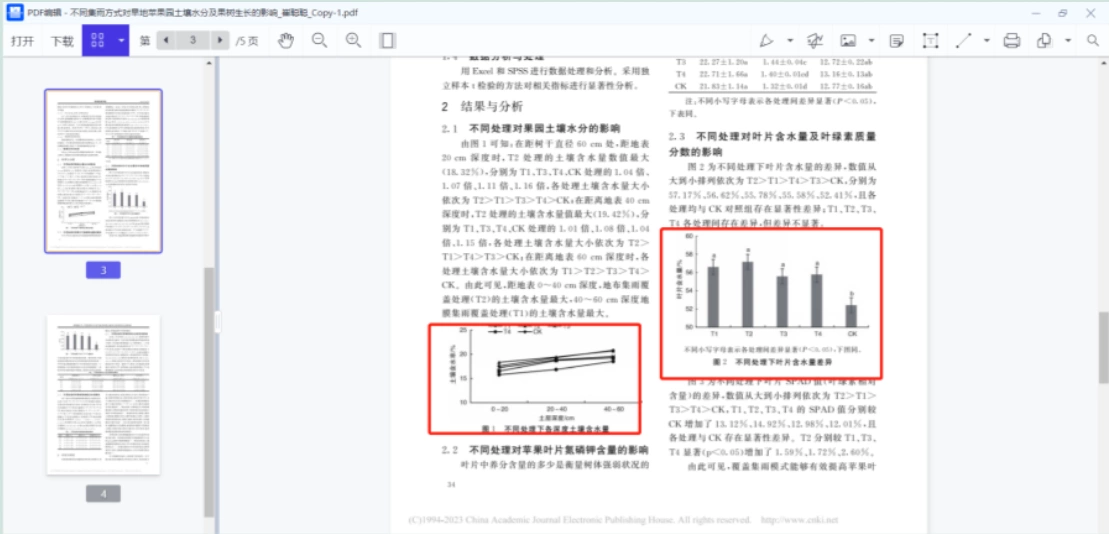Image resolution: width=1109 pixels, height=534 pixels.
Task: Click the signature tool icon
Action: pos(815,41)
